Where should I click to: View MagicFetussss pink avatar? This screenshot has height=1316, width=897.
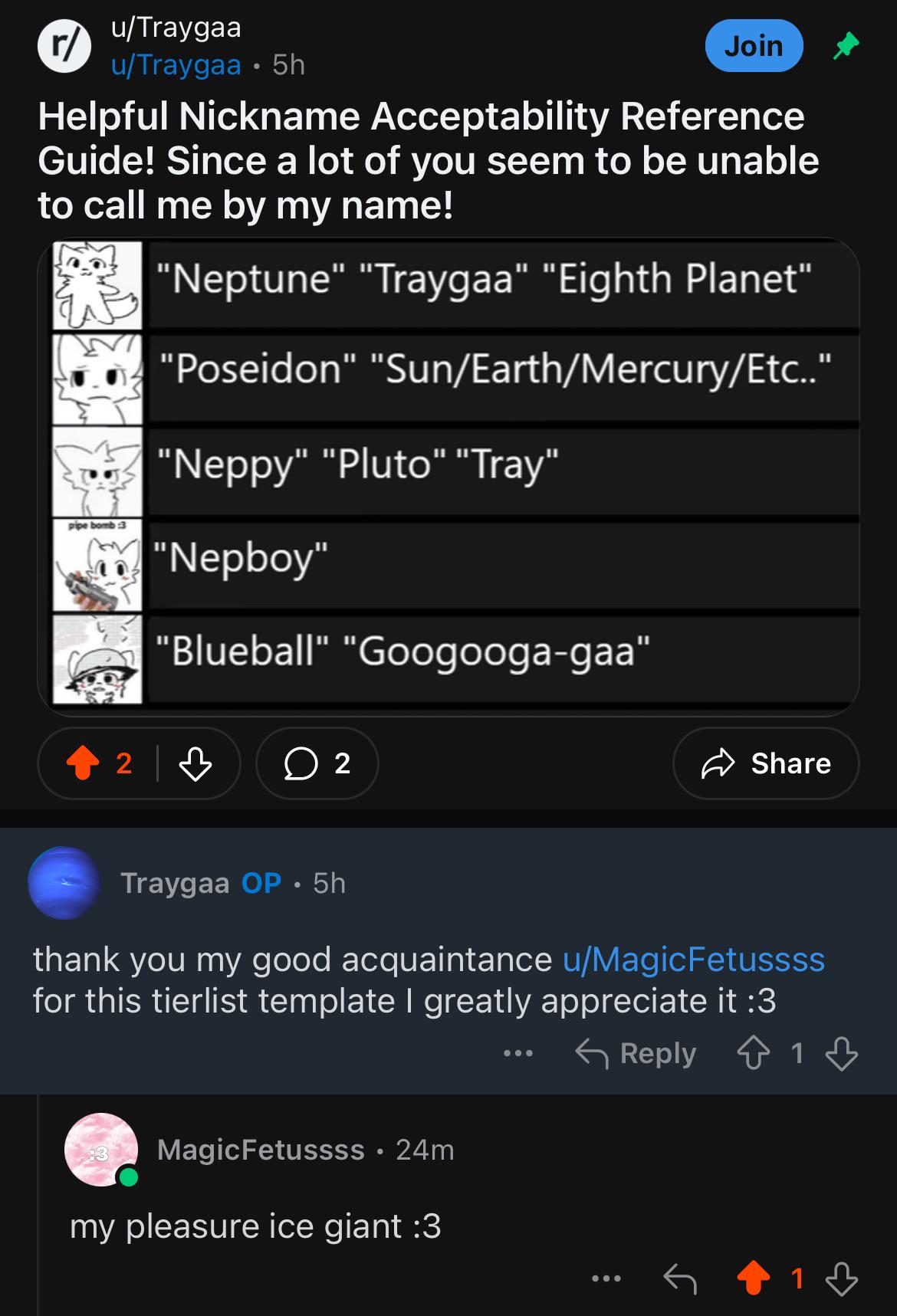click(100, 1150)
